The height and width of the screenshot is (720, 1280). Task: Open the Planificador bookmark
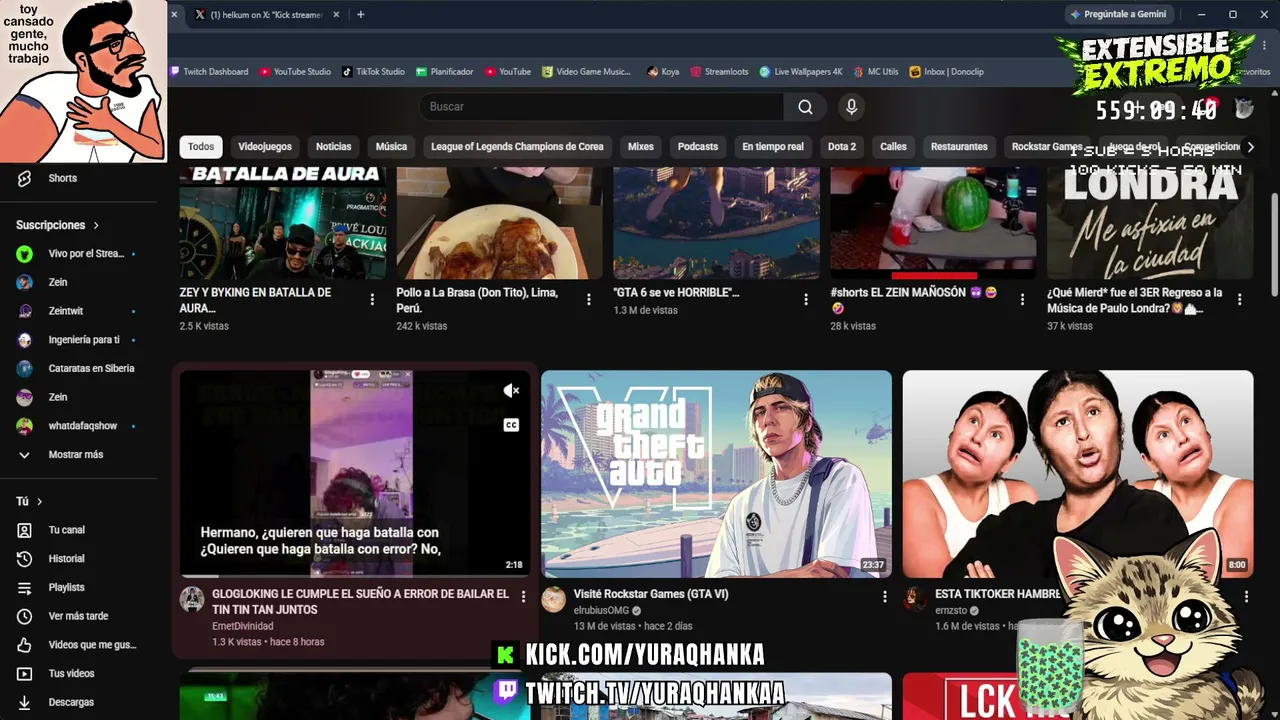click(445, 72)
